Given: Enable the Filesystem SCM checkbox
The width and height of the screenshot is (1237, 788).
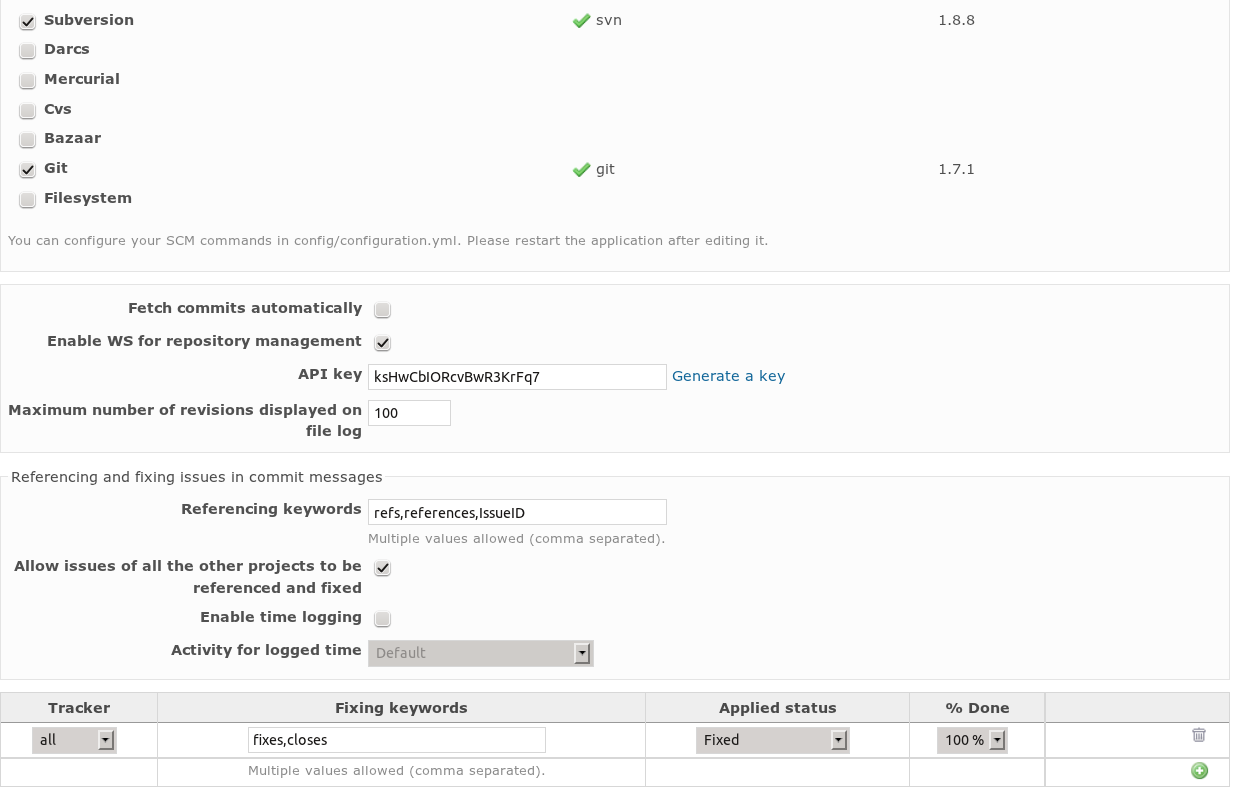Looking at the screenshot, I should pos(28,199).
